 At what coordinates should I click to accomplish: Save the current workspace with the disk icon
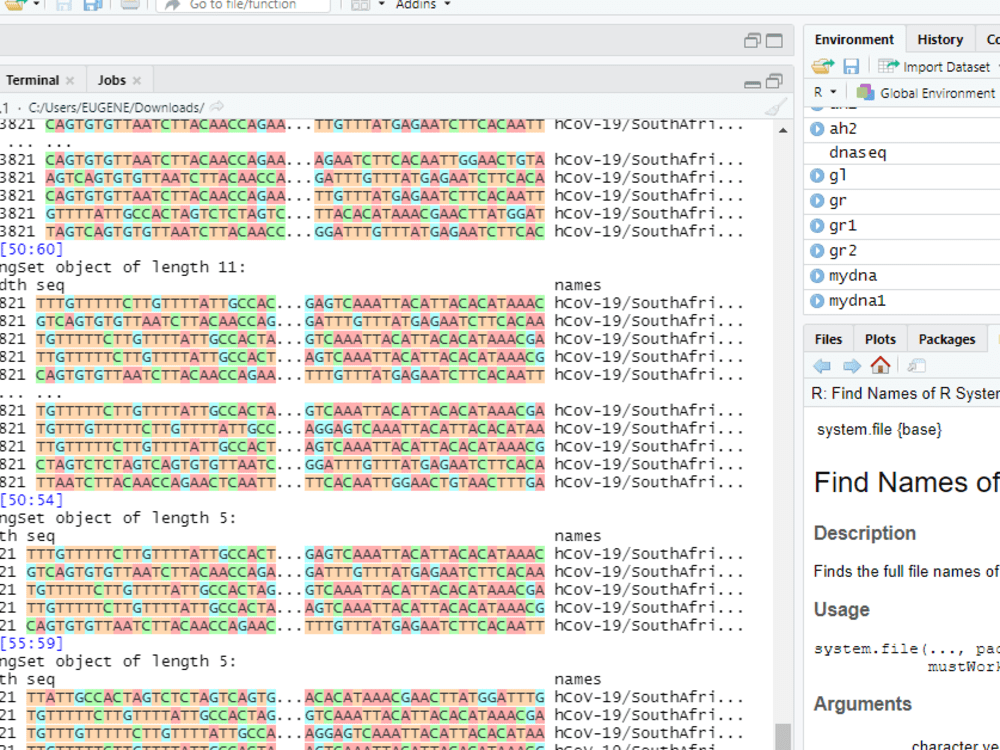click(851, 66)
